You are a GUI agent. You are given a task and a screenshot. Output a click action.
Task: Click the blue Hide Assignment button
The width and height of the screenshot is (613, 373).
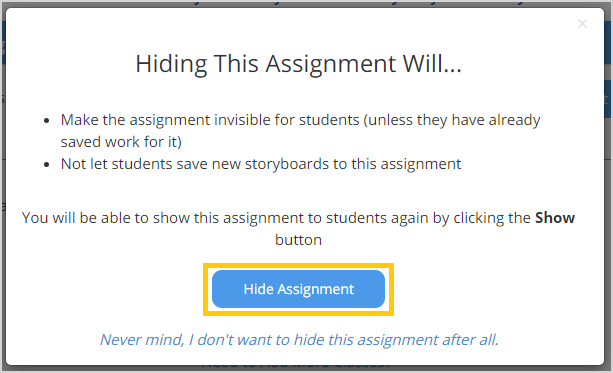(298, 289)
